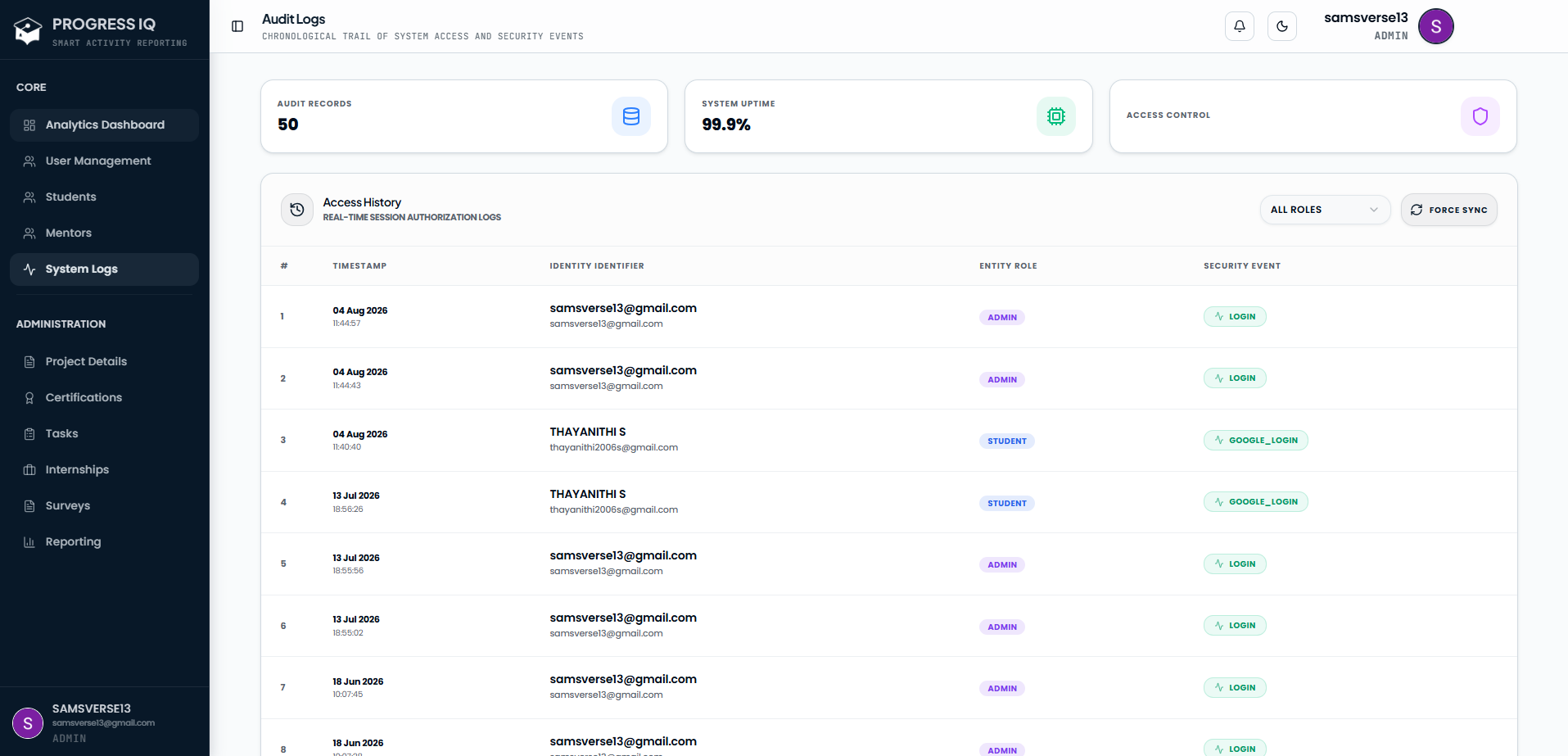
Task: Open the Students page
Action: pyautogui.click(x=104, y=197)
